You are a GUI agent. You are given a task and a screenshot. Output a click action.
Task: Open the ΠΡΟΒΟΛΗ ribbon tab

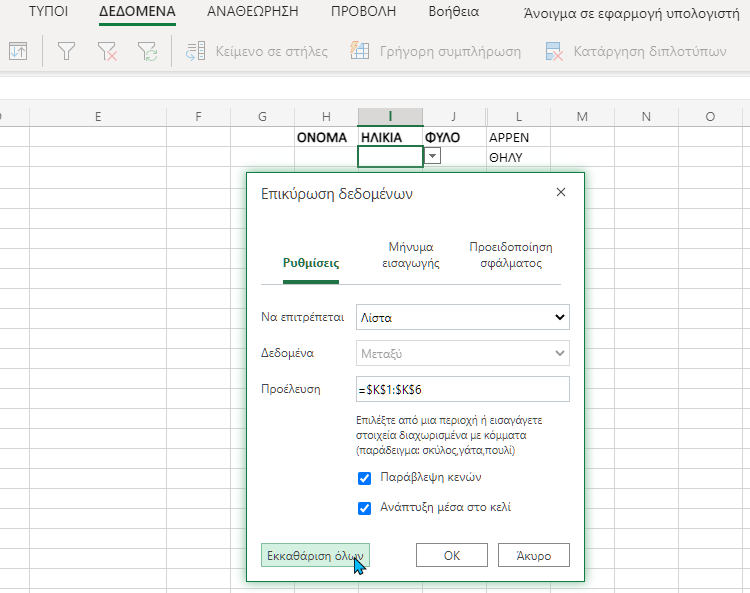[364, 11]
